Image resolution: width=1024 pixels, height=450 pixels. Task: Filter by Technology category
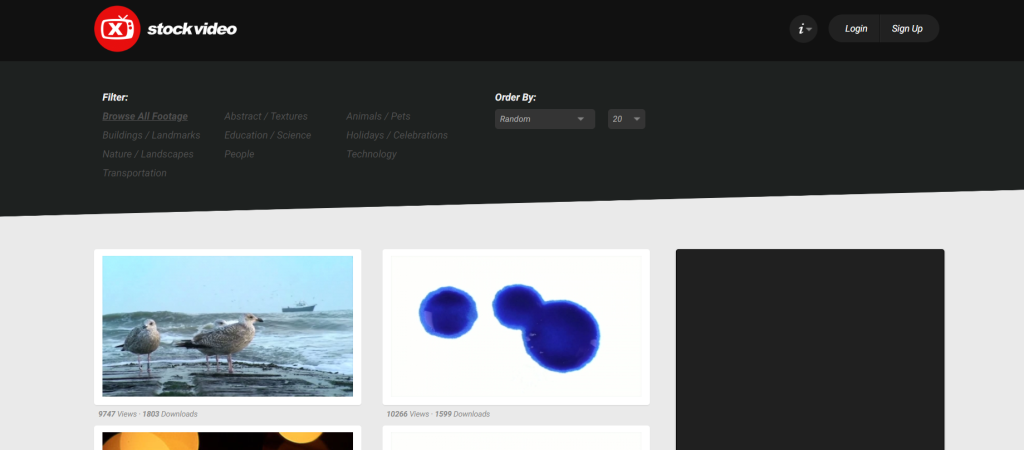click(x=371, y=154)
